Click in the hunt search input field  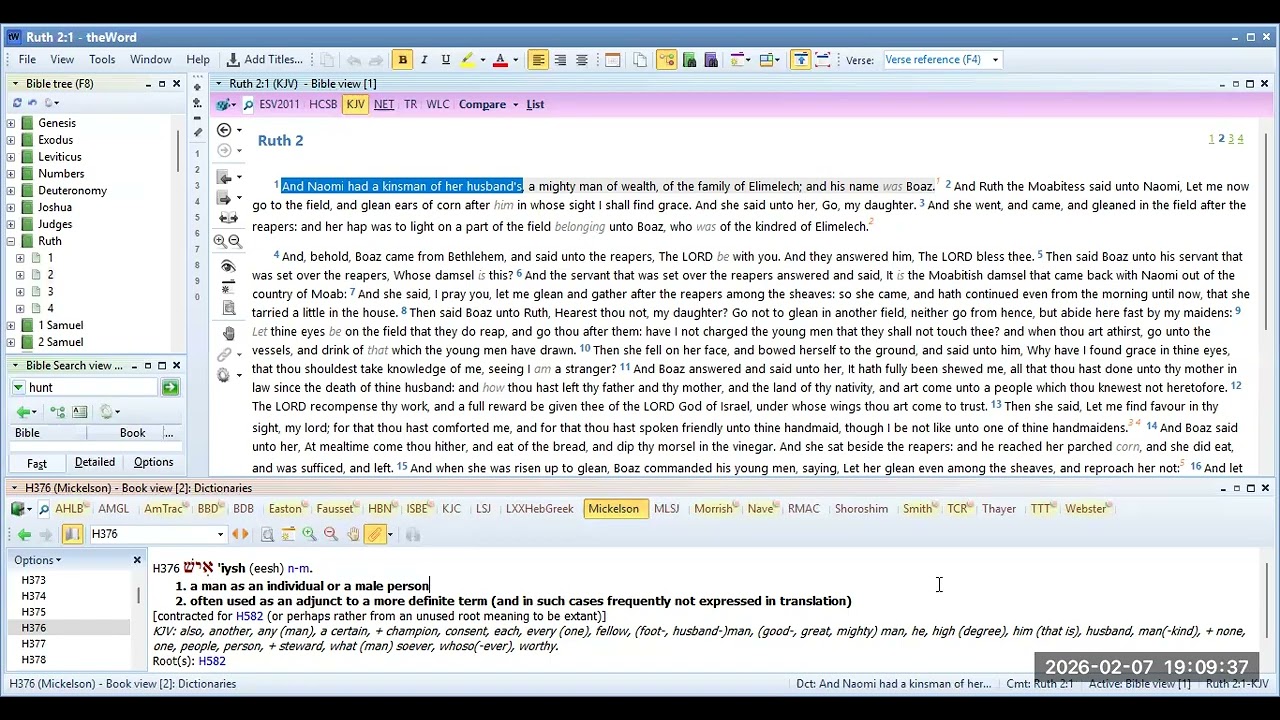90,388
